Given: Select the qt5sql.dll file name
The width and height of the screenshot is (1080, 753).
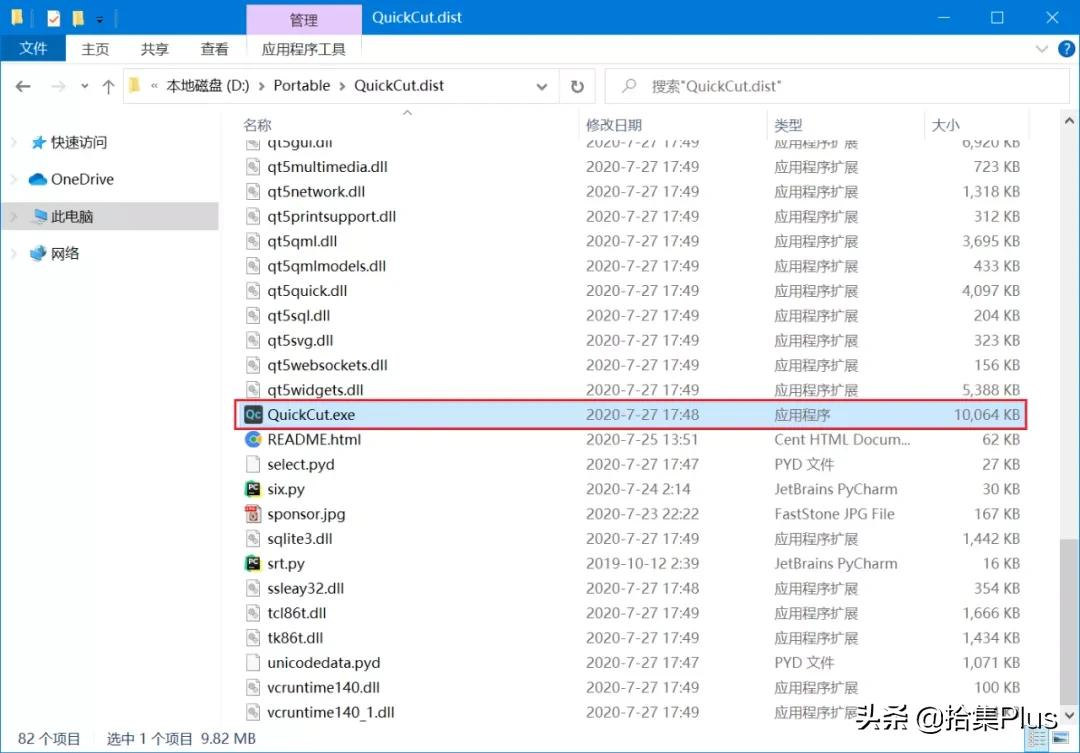Looking at the screenshot, I should (299, 316).
